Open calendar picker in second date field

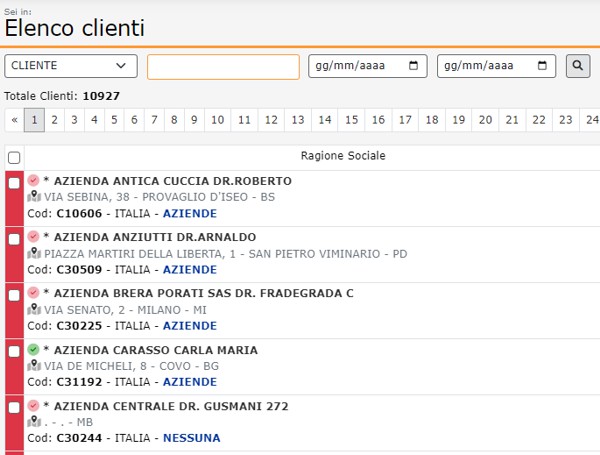tap(543, 66)
